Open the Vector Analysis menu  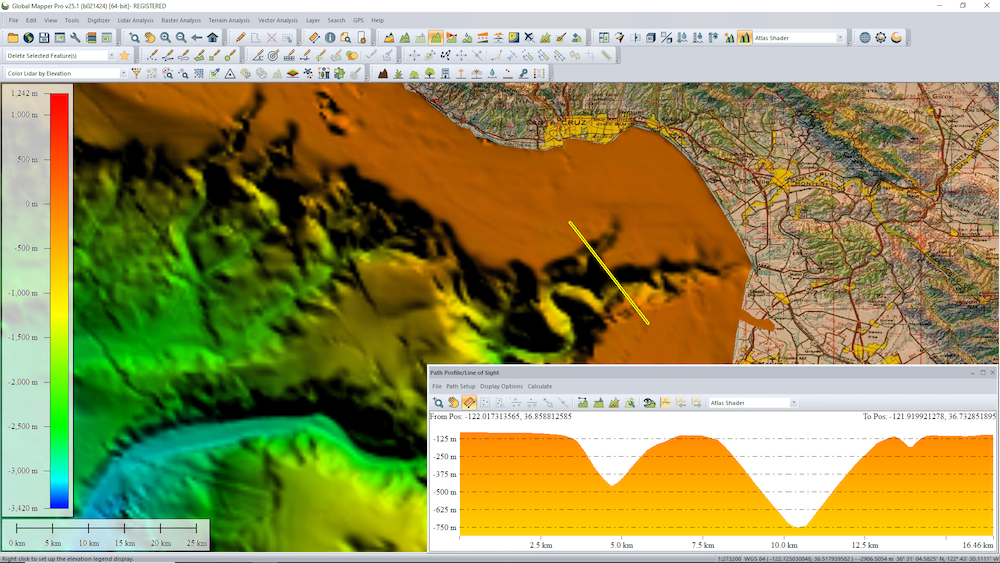pos(277,20)
